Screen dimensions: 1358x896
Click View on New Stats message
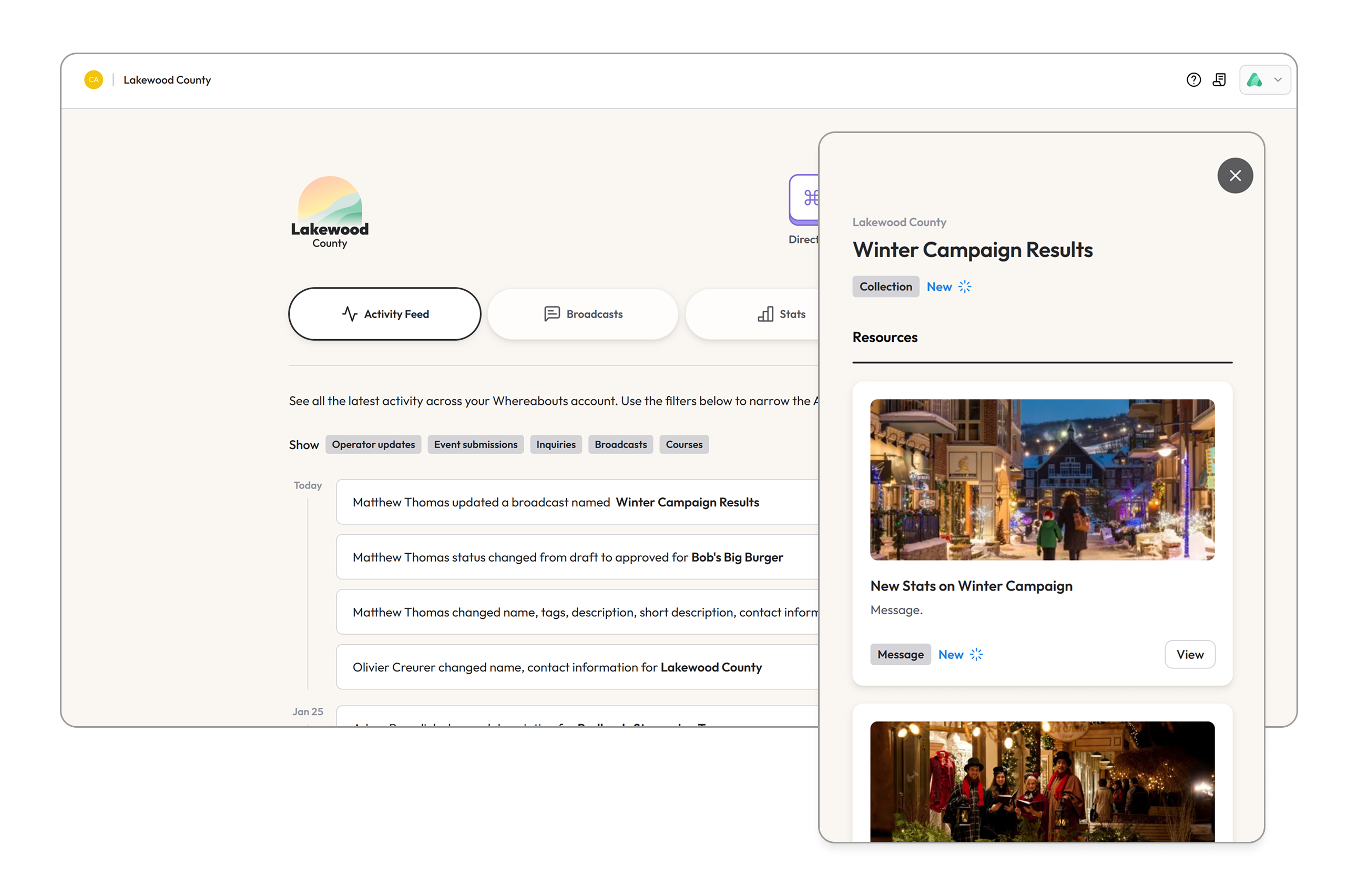pyautogui.click(x=1189, y=654)
